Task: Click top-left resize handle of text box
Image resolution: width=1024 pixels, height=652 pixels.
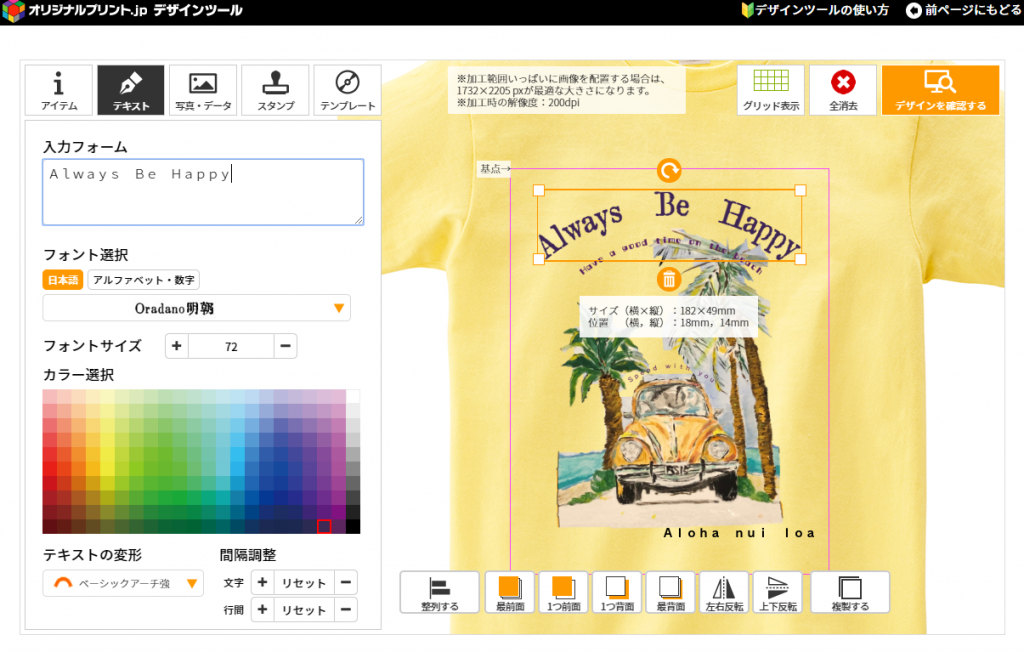Action: point(539,190)
